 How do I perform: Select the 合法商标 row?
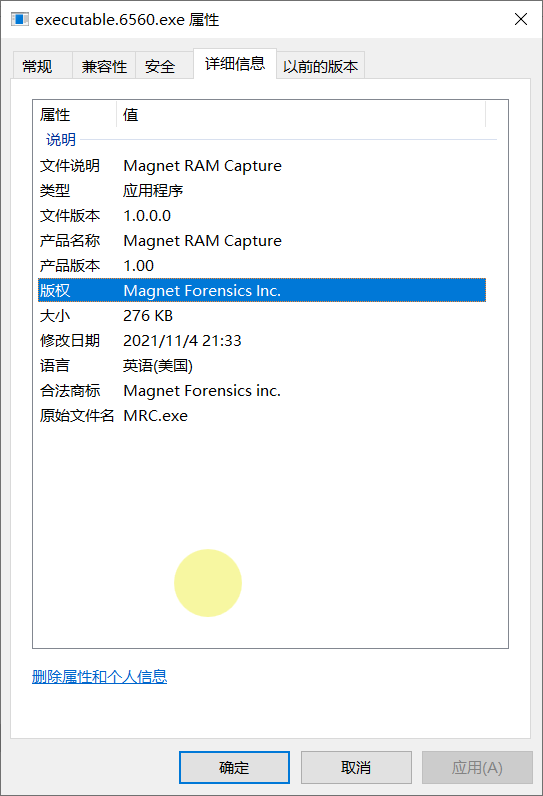(x=262, y=390)
